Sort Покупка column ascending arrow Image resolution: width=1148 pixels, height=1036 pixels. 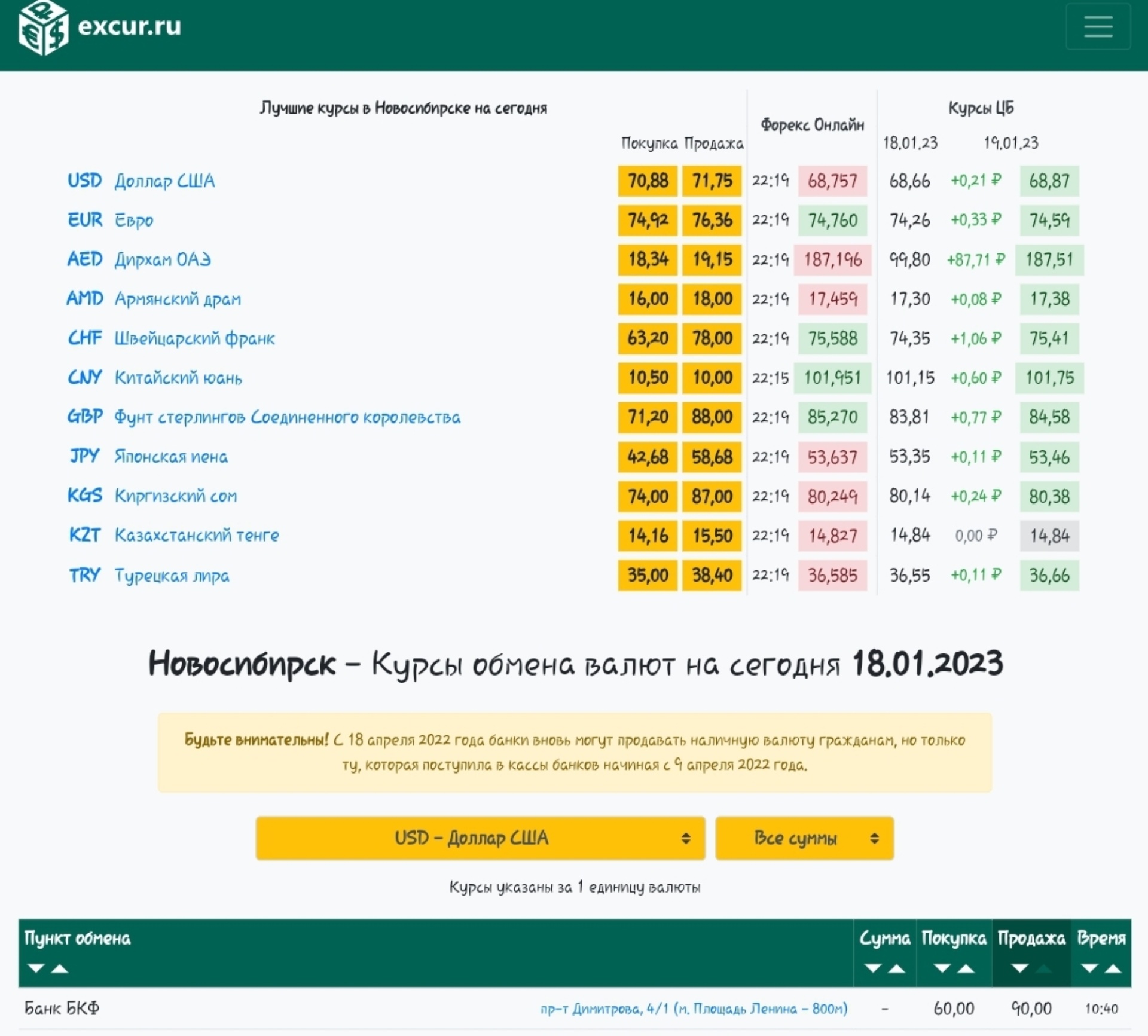point(966,968)
